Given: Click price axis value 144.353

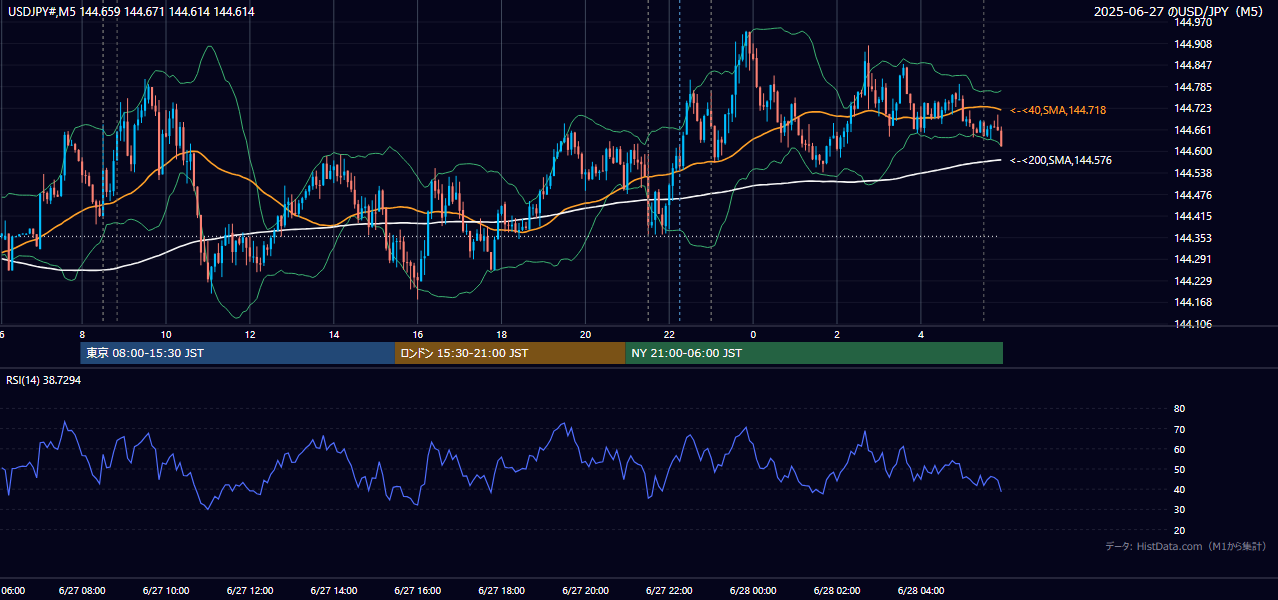Looking at the screenshot, I should coord(1192,238).
